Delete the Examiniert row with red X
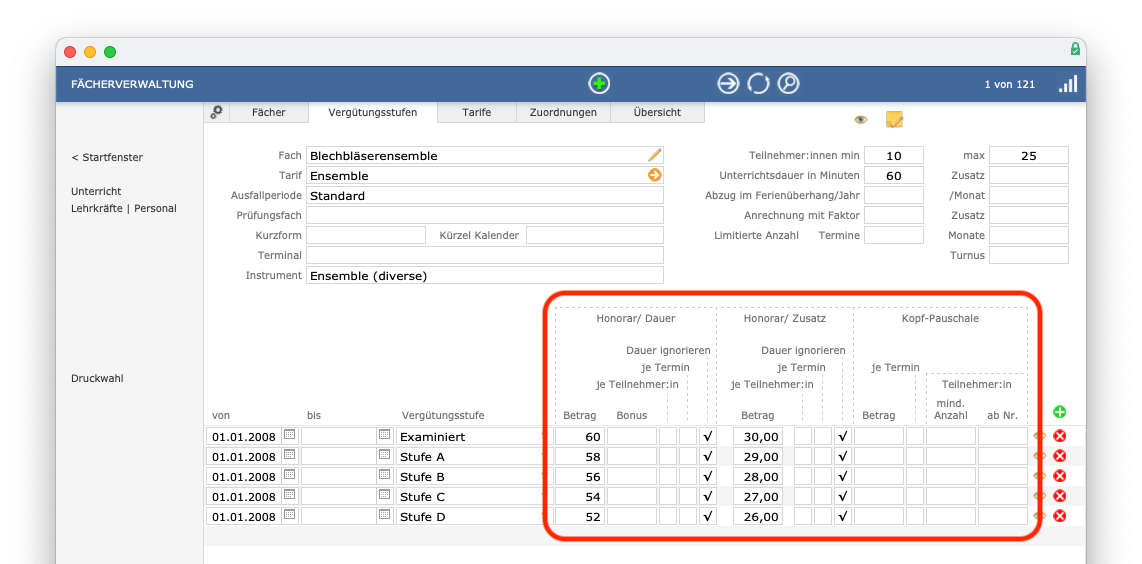1142x564 pixels. coord(1060,436)
